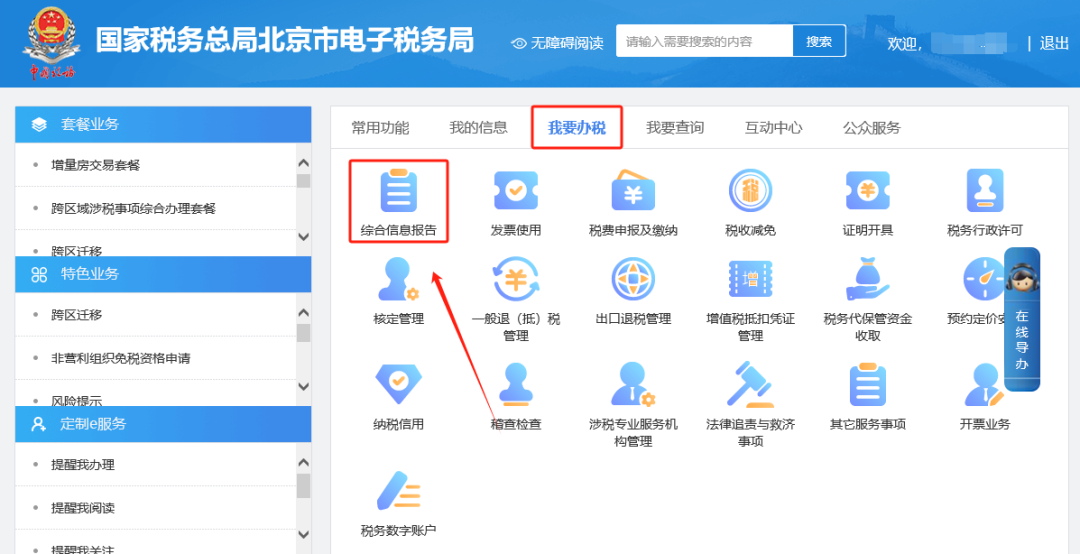Open the 核定管理 icon

point(398,279)
